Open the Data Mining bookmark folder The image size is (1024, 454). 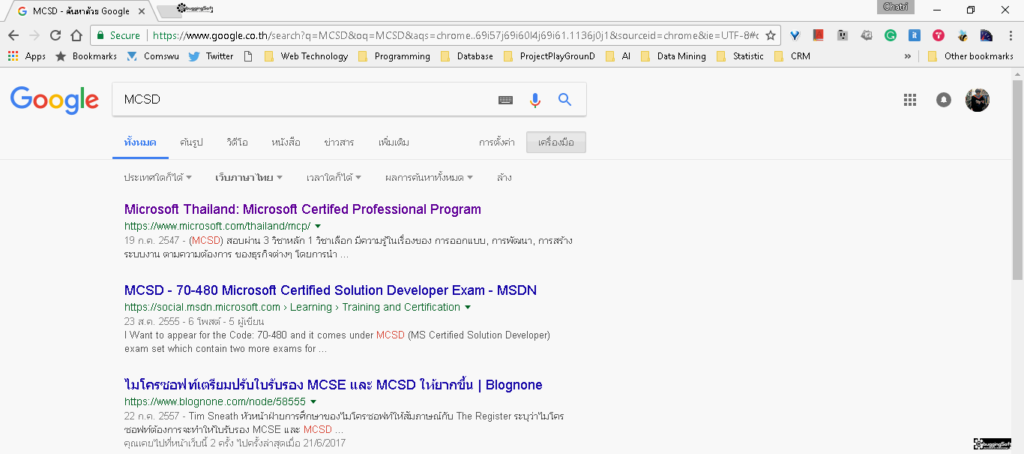click(673, 56)
